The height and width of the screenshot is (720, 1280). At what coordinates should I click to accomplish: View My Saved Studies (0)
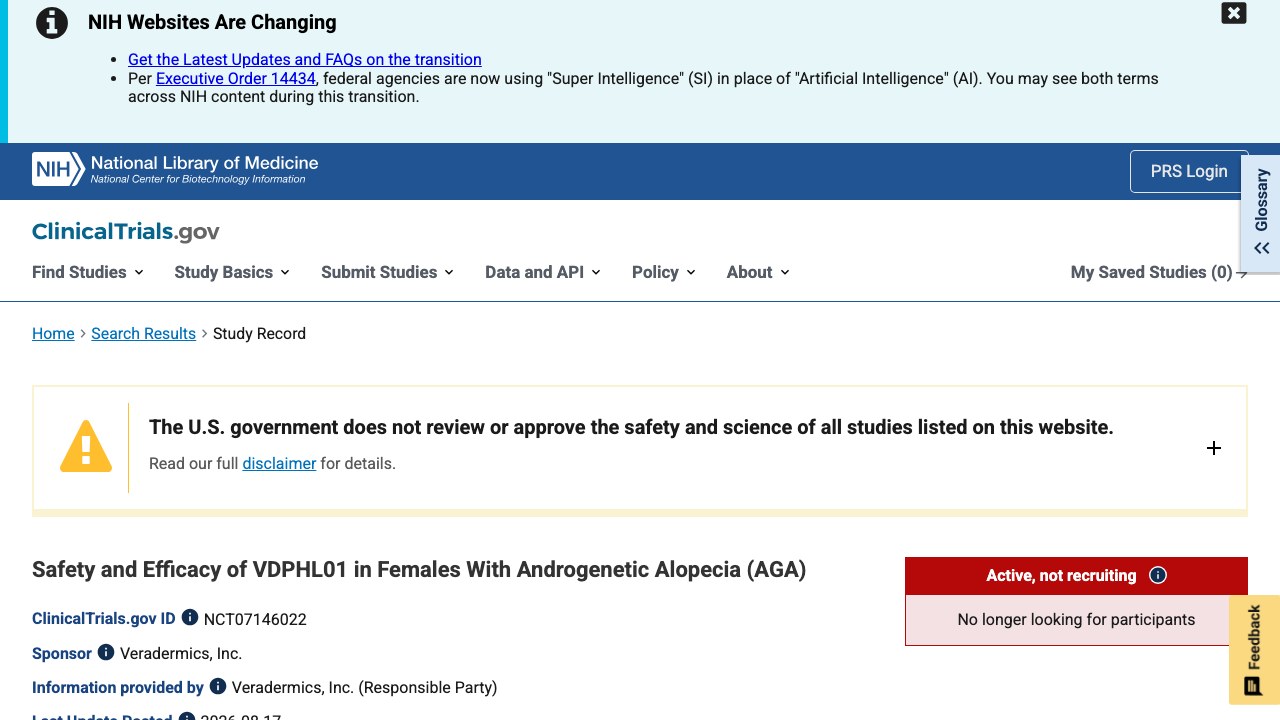tap(1159, 272)
